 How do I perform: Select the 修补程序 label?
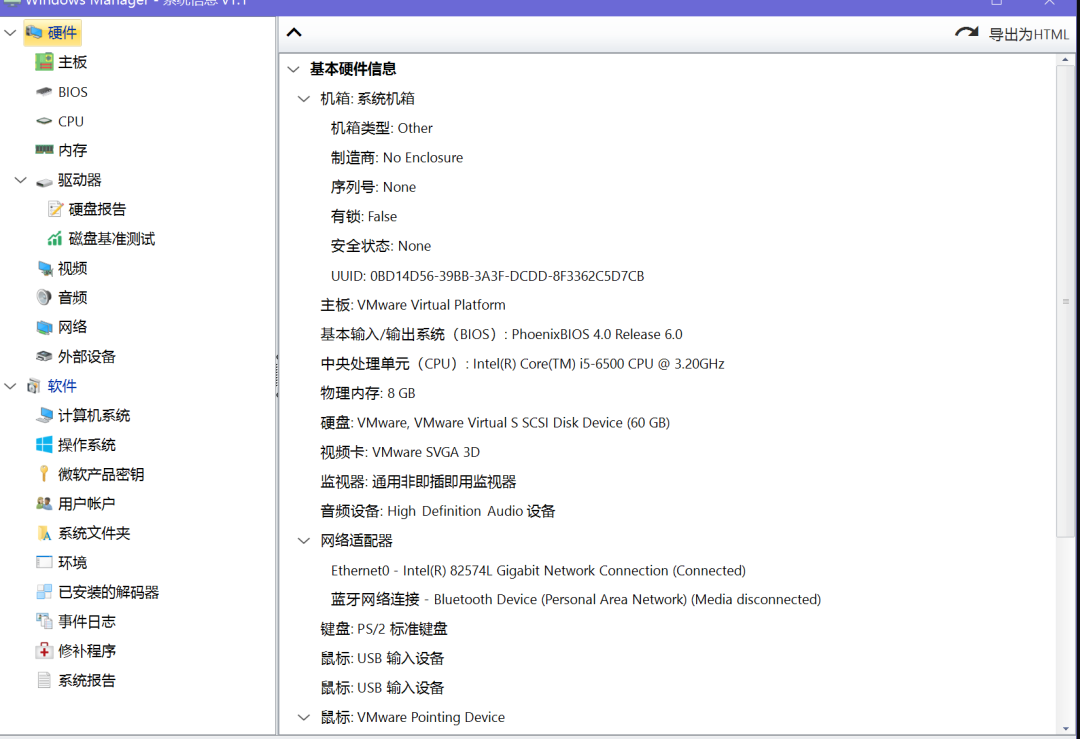coord(87,651)
